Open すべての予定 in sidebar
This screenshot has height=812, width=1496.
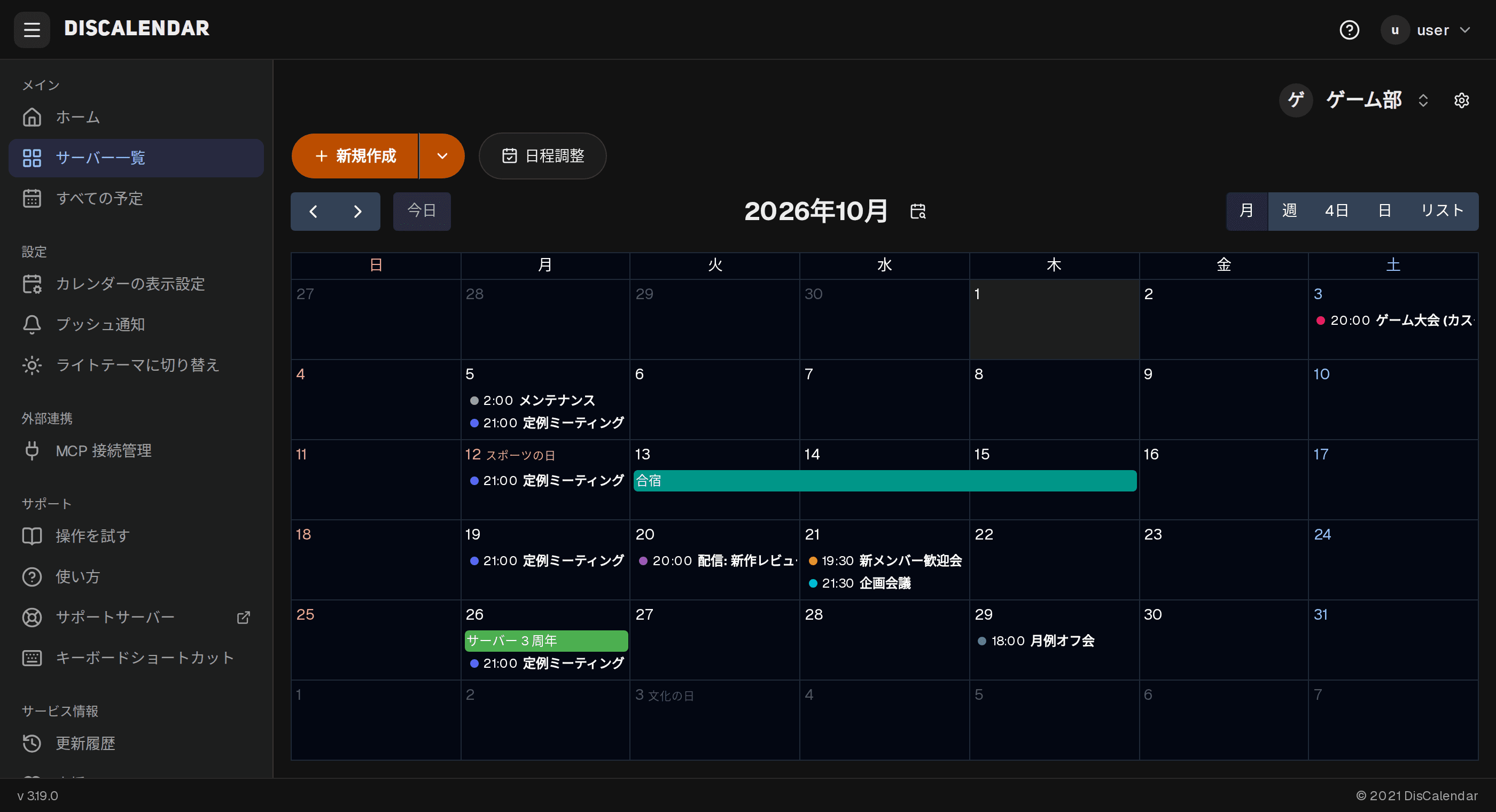pos(136,198)
